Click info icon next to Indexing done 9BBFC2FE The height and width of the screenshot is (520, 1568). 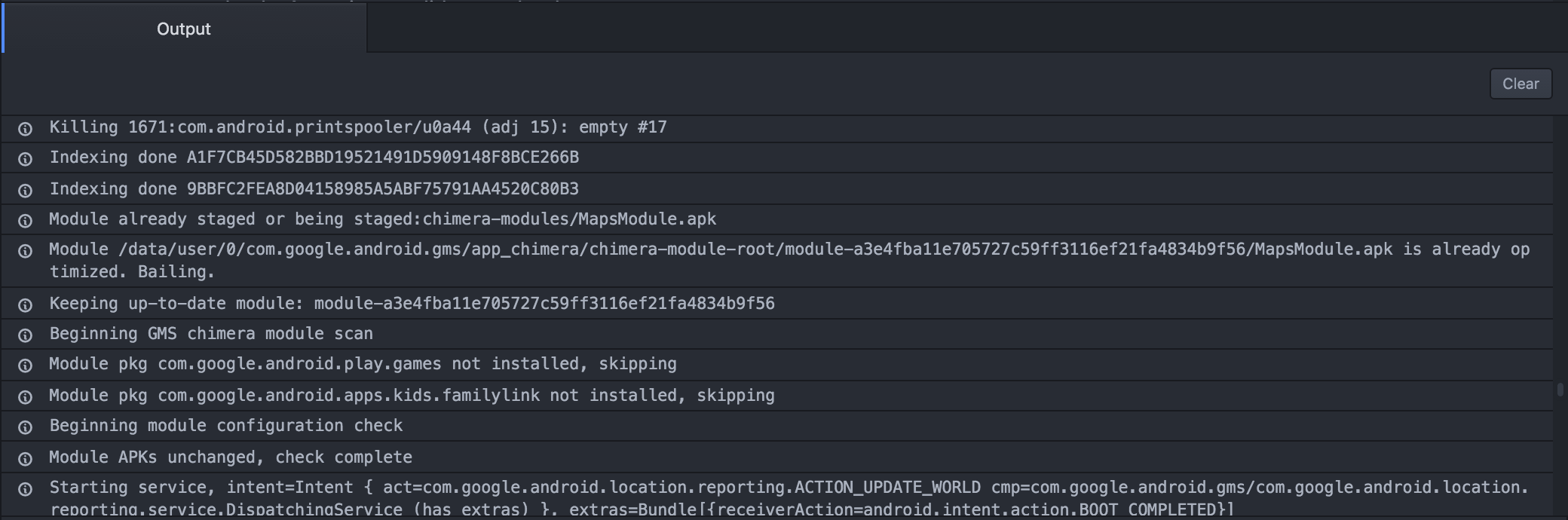pos(25,191)
